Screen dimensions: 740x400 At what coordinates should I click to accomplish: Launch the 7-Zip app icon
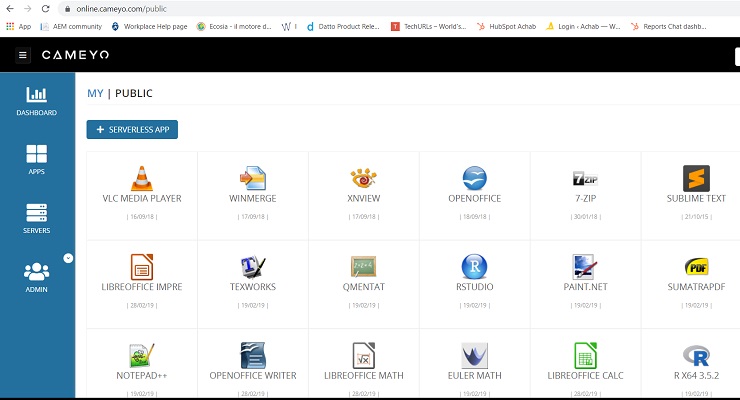pos(585,179)
